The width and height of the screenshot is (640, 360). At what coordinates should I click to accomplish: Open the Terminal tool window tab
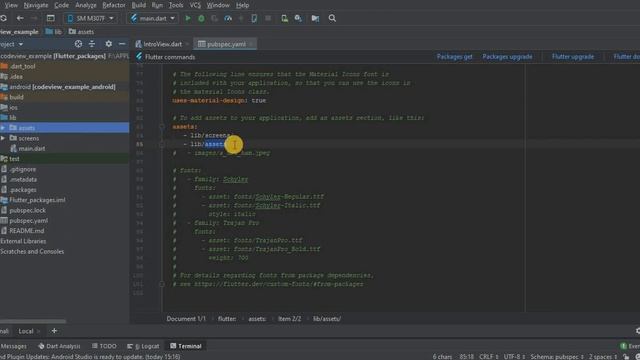tap(186, 346)
